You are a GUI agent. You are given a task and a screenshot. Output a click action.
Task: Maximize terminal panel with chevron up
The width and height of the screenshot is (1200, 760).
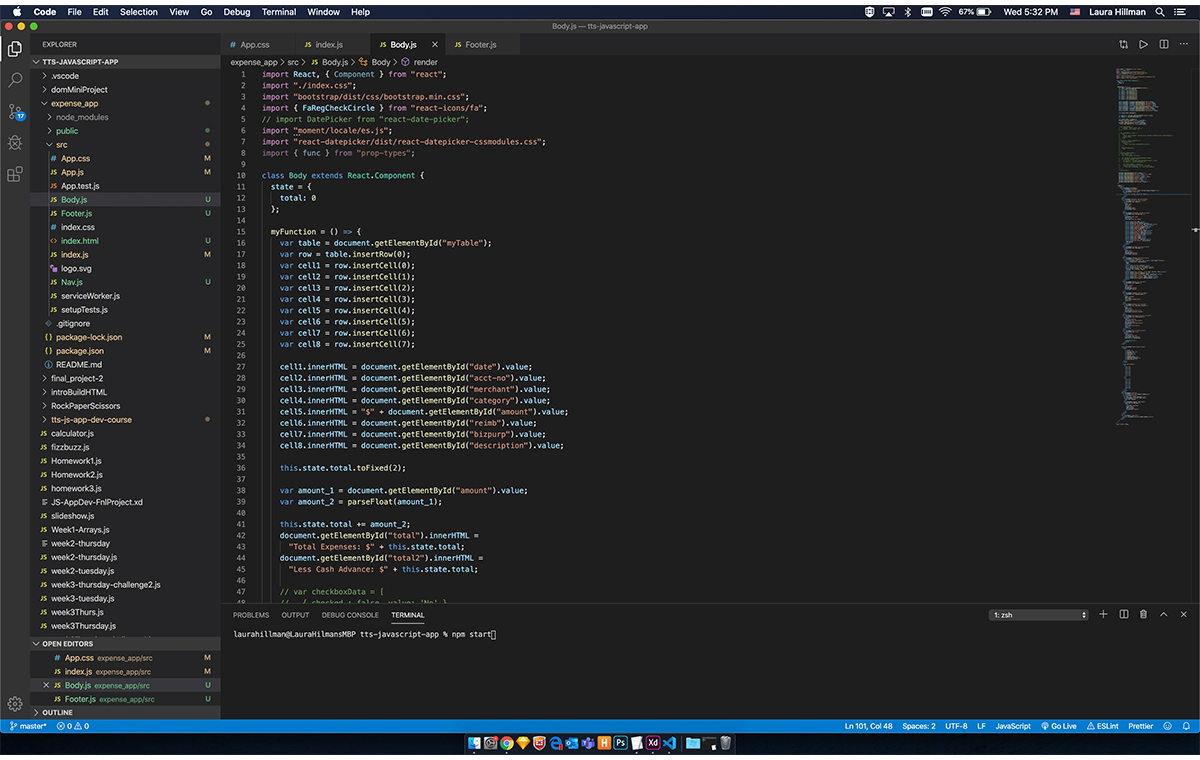pos(1163,614)
